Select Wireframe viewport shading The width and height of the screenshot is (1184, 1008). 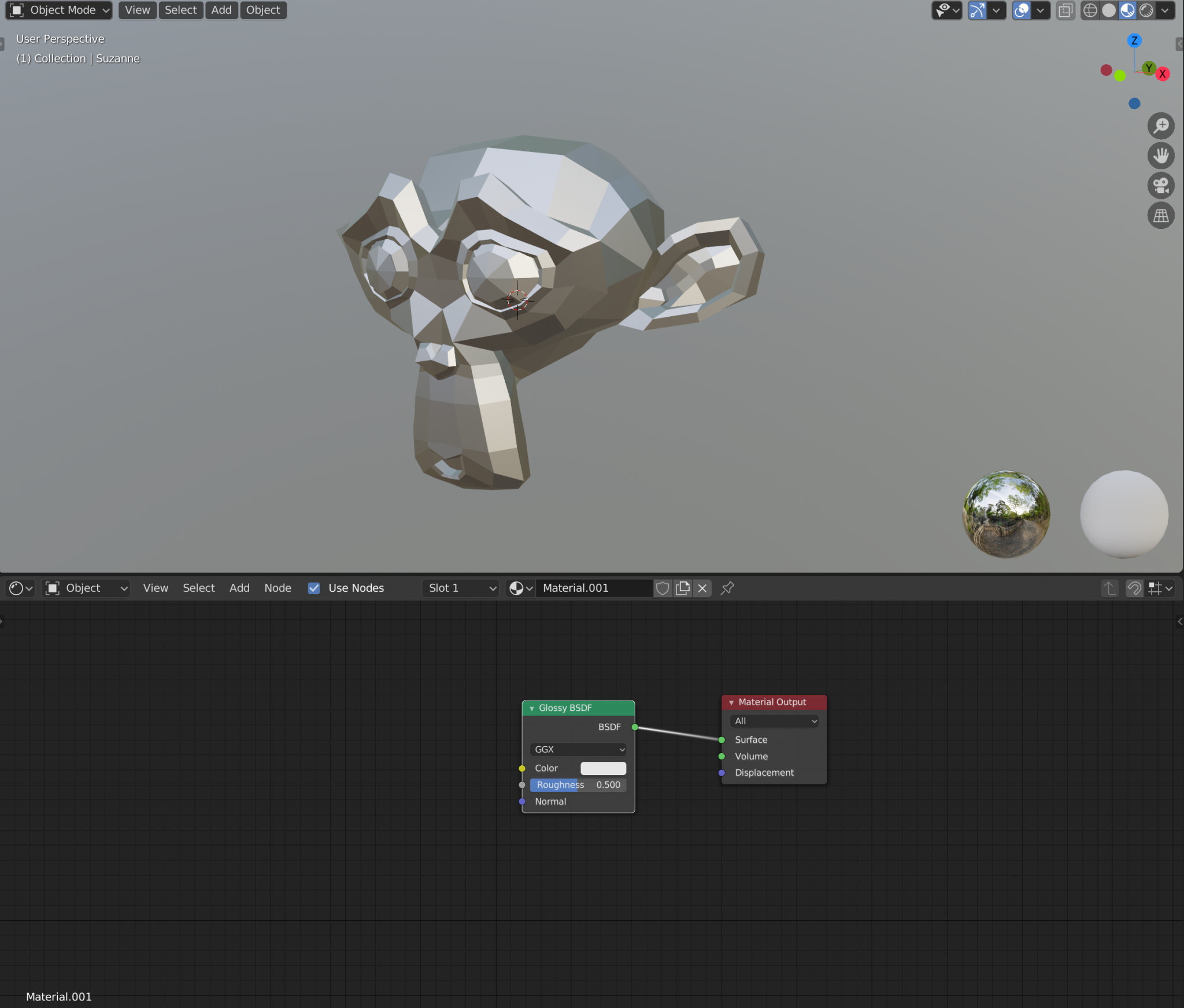click(x=1090, y=10)
